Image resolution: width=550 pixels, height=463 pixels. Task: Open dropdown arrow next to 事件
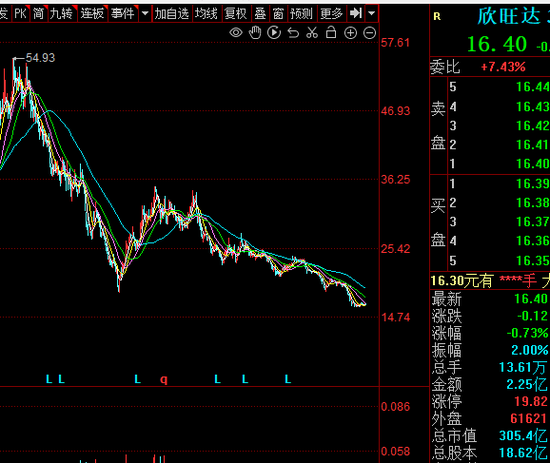(x=145, y=14)
